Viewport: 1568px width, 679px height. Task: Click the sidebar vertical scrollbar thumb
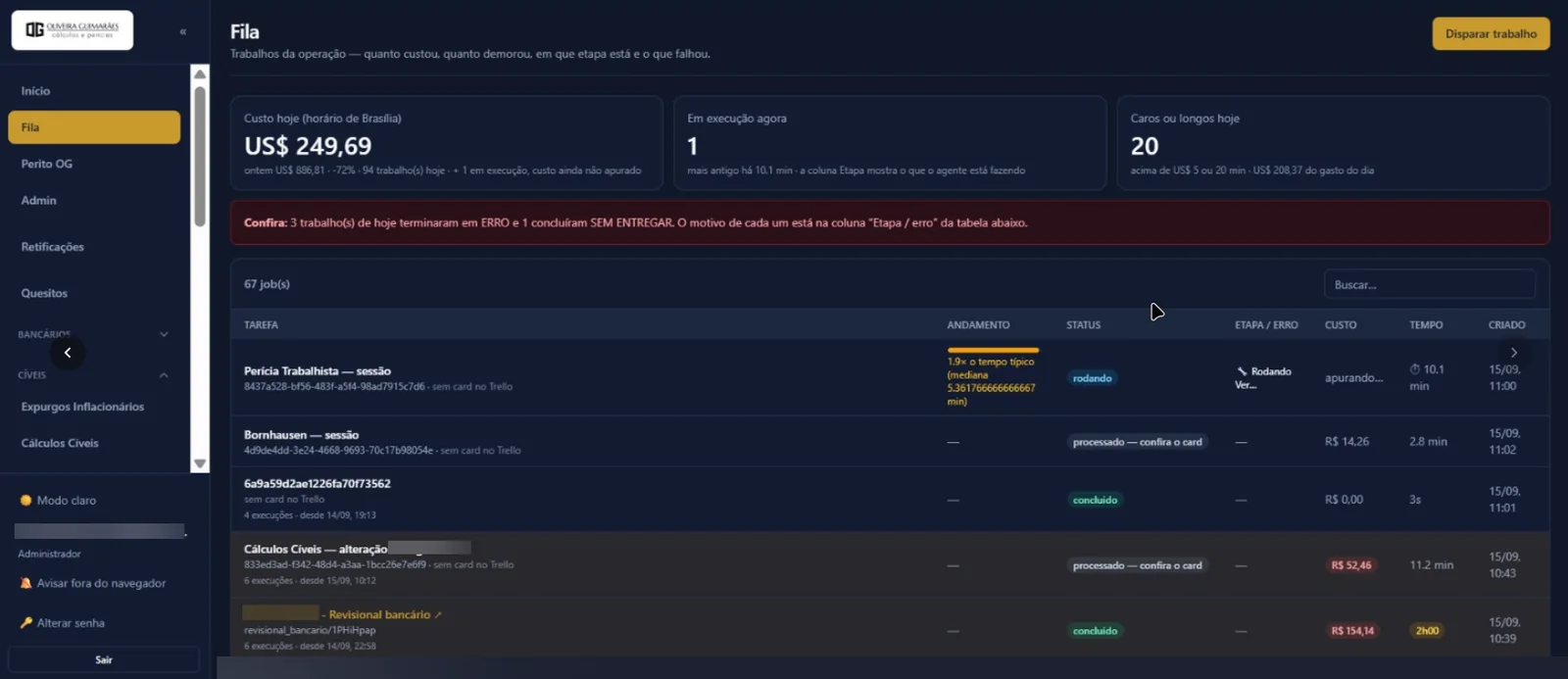pyautogui.click(x=200, y=157)
